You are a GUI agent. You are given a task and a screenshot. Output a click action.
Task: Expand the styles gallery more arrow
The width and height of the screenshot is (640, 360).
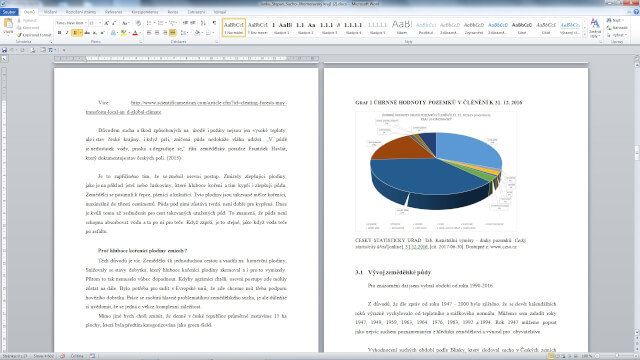(585, 35)
